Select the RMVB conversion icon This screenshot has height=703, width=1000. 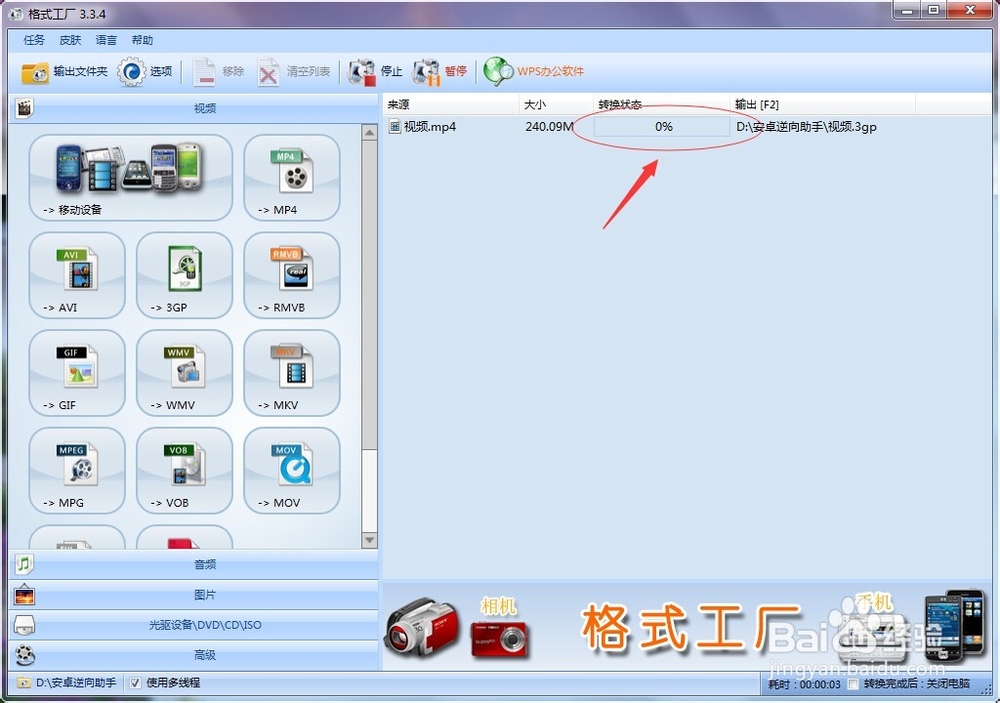coord(291,275)
